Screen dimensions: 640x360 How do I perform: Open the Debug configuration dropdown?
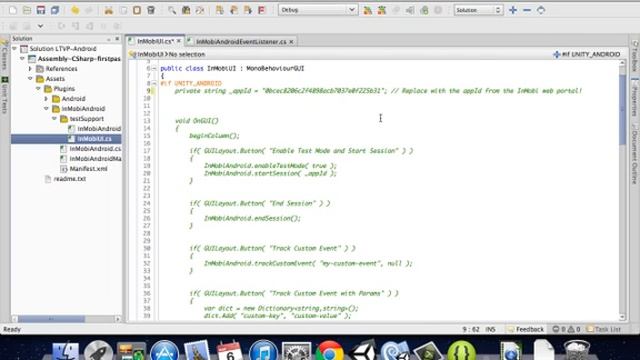click(x=318, y=10)
